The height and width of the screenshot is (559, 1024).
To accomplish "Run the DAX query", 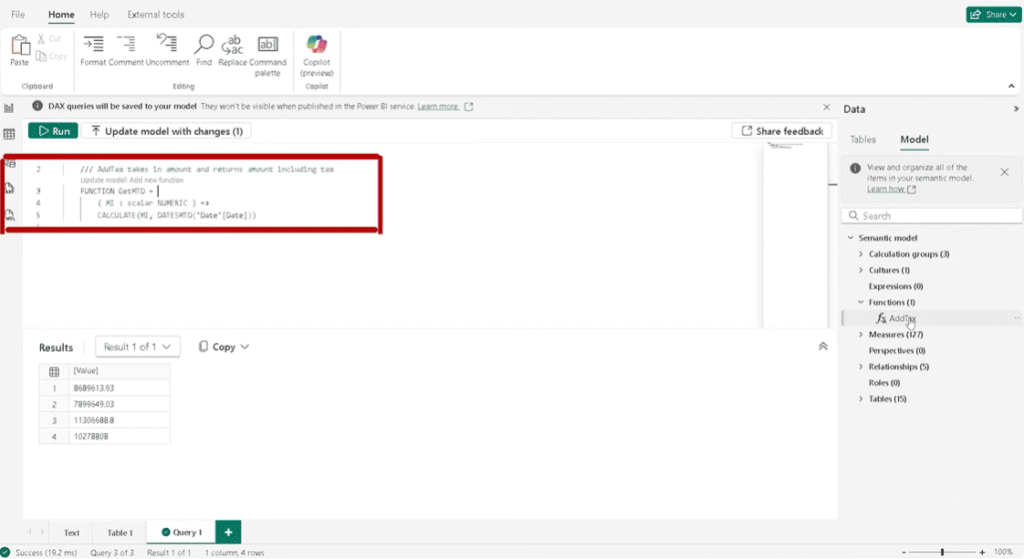I will (x=53, y=131).
